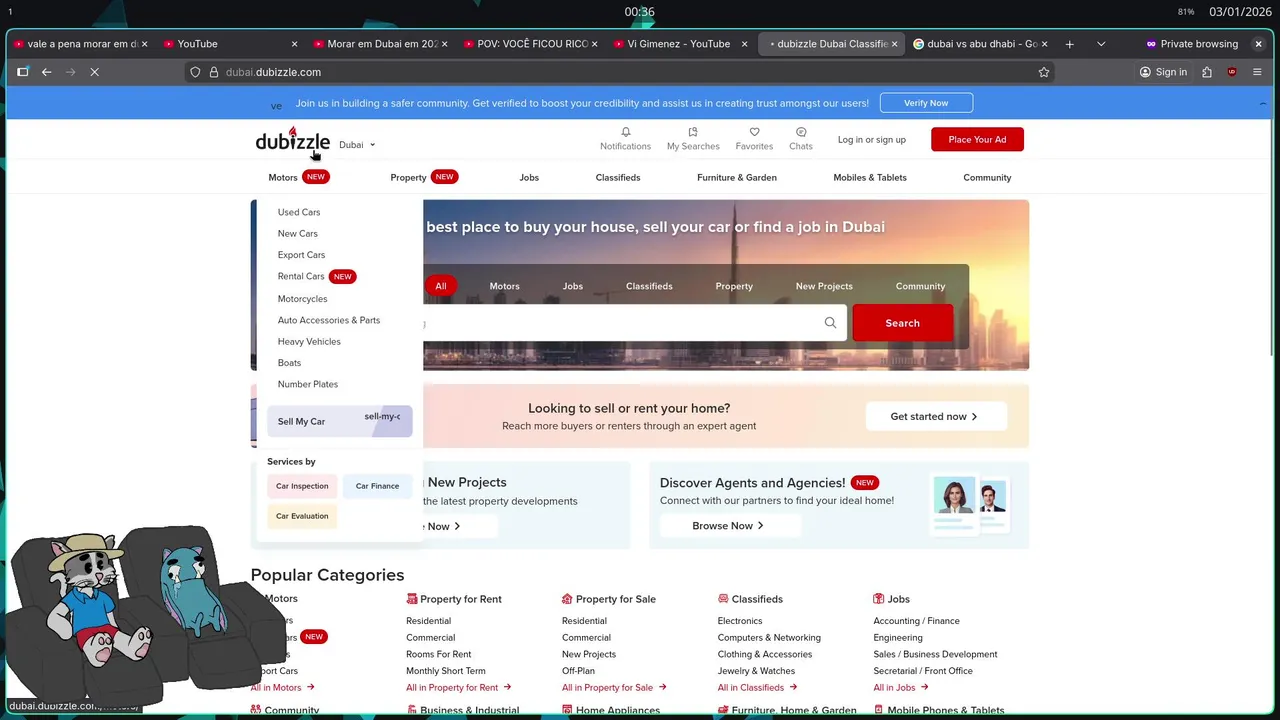Open a new browser tab
This screenshot has width=1280, height=720.
tap(1069, 44)
